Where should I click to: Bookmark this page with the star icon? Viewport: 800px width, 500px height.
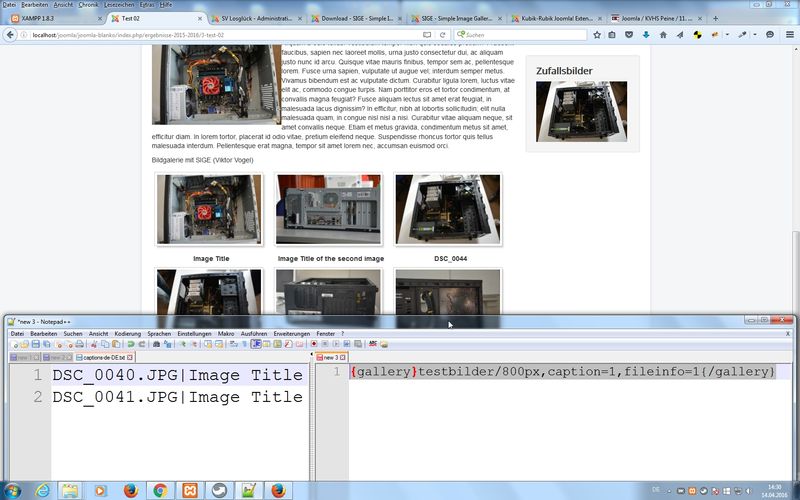[x=597, y=34]
